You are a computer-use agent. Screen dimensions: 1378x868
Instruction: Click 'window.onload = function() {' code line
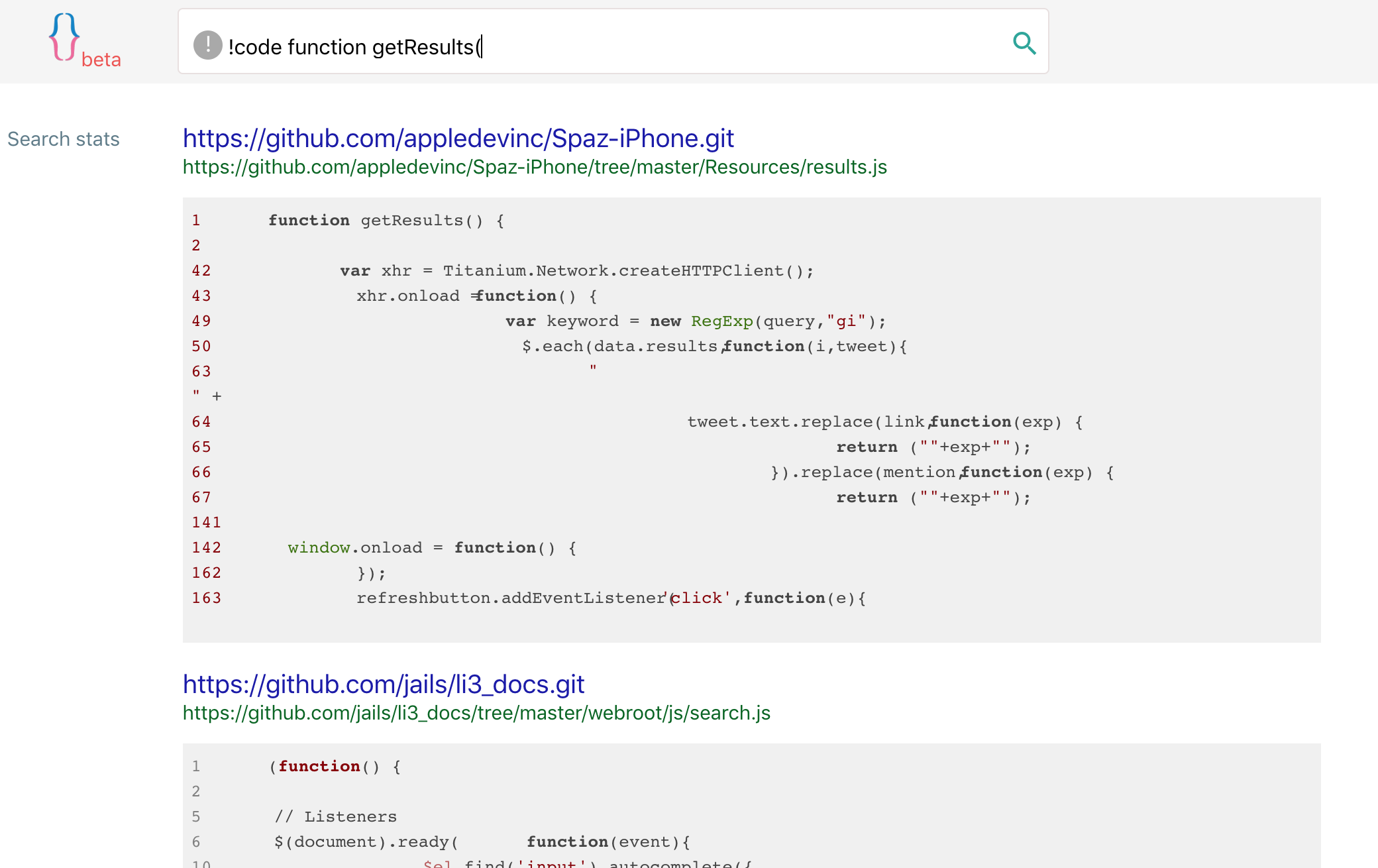433,548
